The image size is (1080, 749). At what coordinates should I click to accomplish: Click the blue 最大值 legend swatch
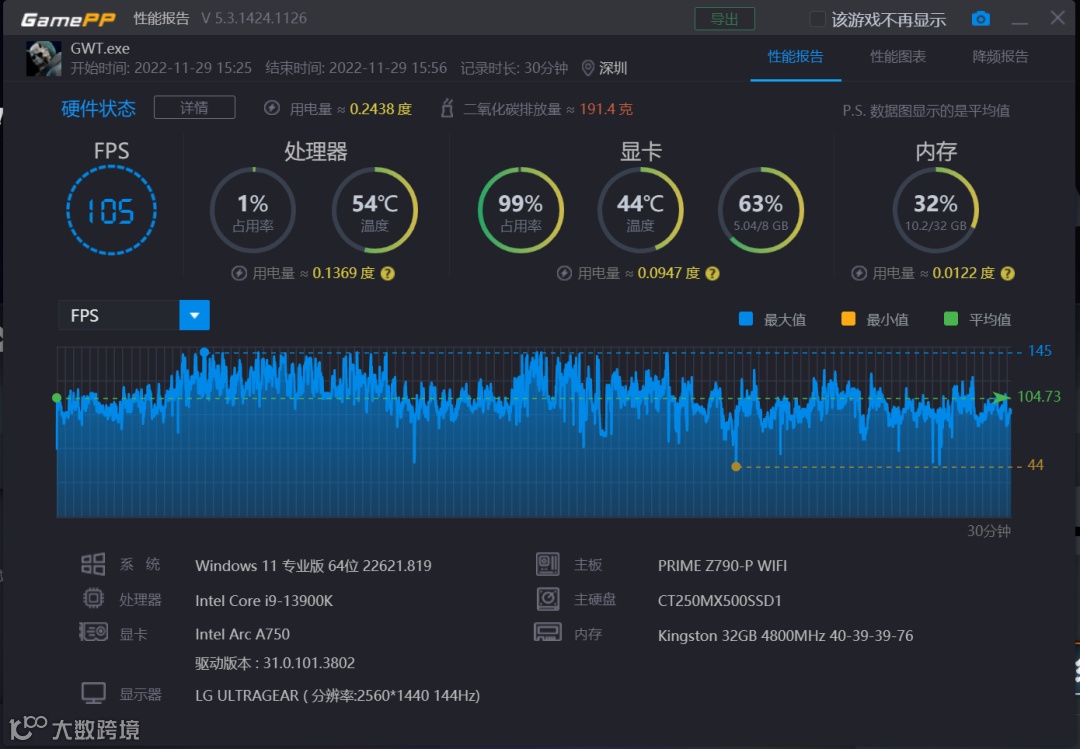coord(746,319)
